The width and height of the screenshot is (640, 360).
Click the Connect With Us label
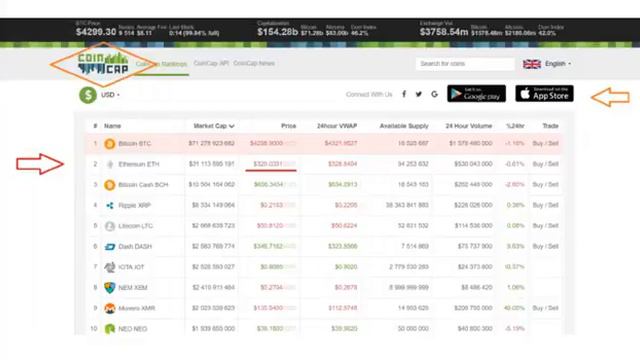tap(369, 94)
